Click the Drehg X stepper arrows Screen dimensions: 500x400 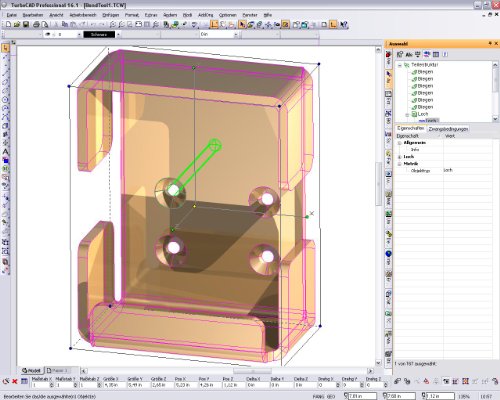338,385
